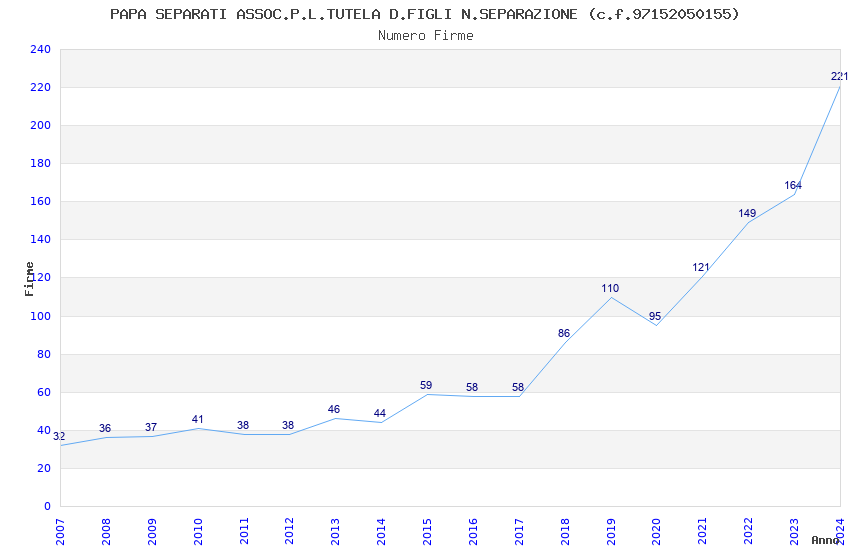Select the Numero Firme subtitle
The width and height of the screenshot is (850, 550).
point(426,35)
